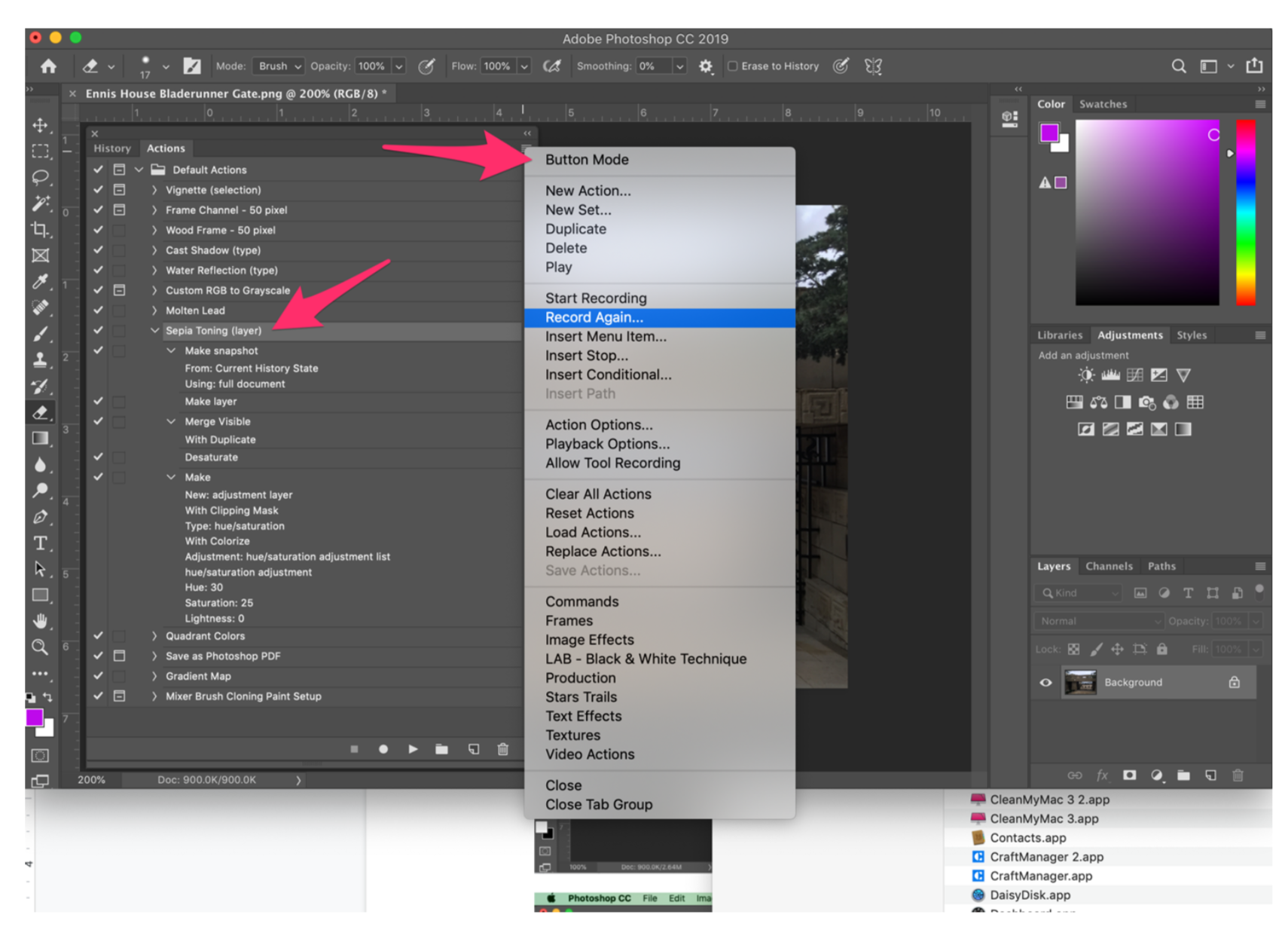Screen dimensions: 1288x948
Task: Click the Layers Kind filter field
Action: tap(1079, 593)
